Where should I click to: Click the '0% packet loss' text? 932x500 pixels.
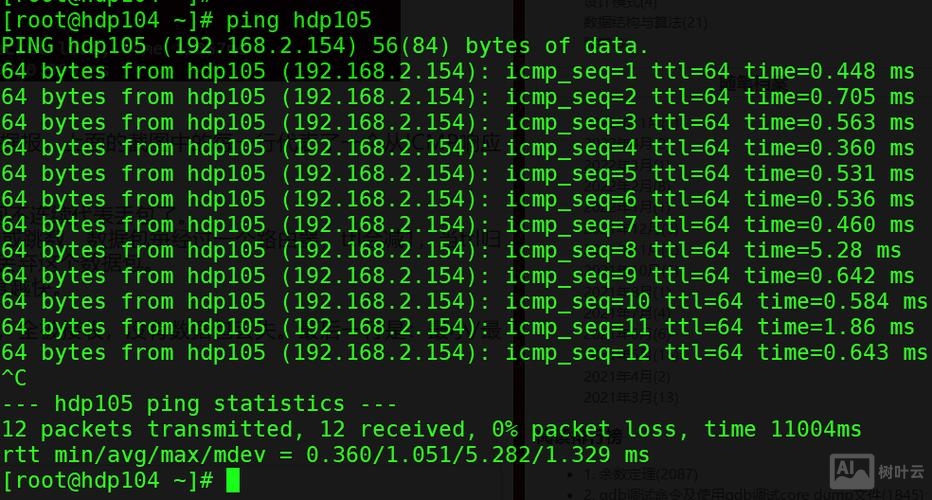(x=583, y=429)
